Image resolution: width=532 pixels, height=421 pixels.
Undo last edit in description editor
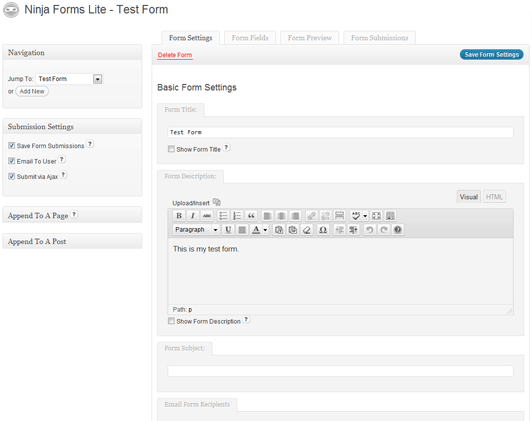click(369, 230)
